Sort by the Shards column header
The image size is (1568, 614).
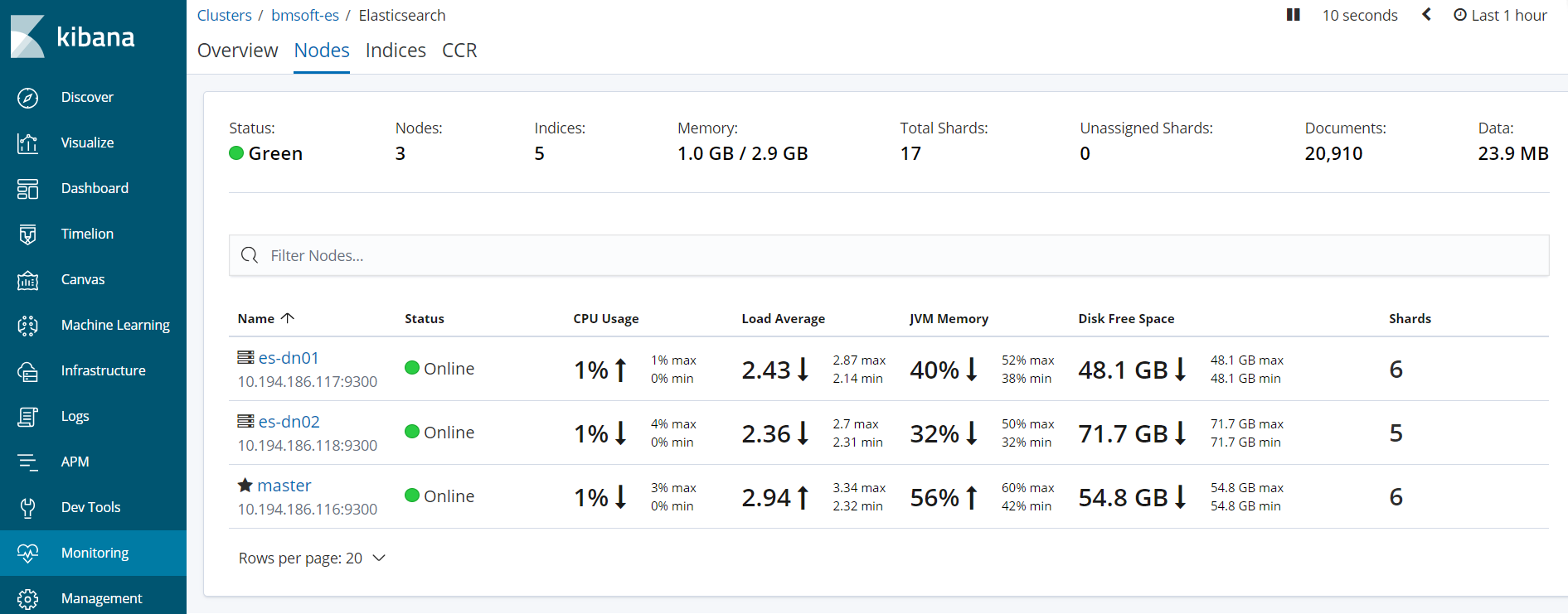tap(1410, 319)
